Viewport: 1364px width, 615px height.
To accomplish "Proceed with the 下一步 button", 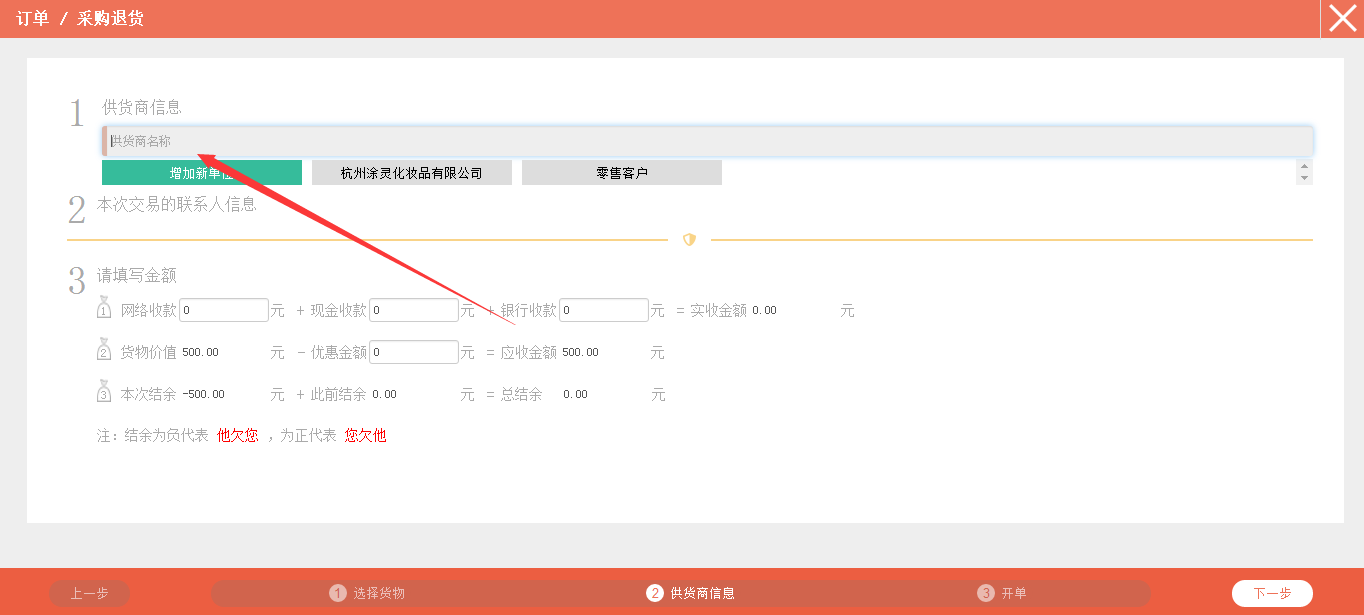I will (1272, 593).
